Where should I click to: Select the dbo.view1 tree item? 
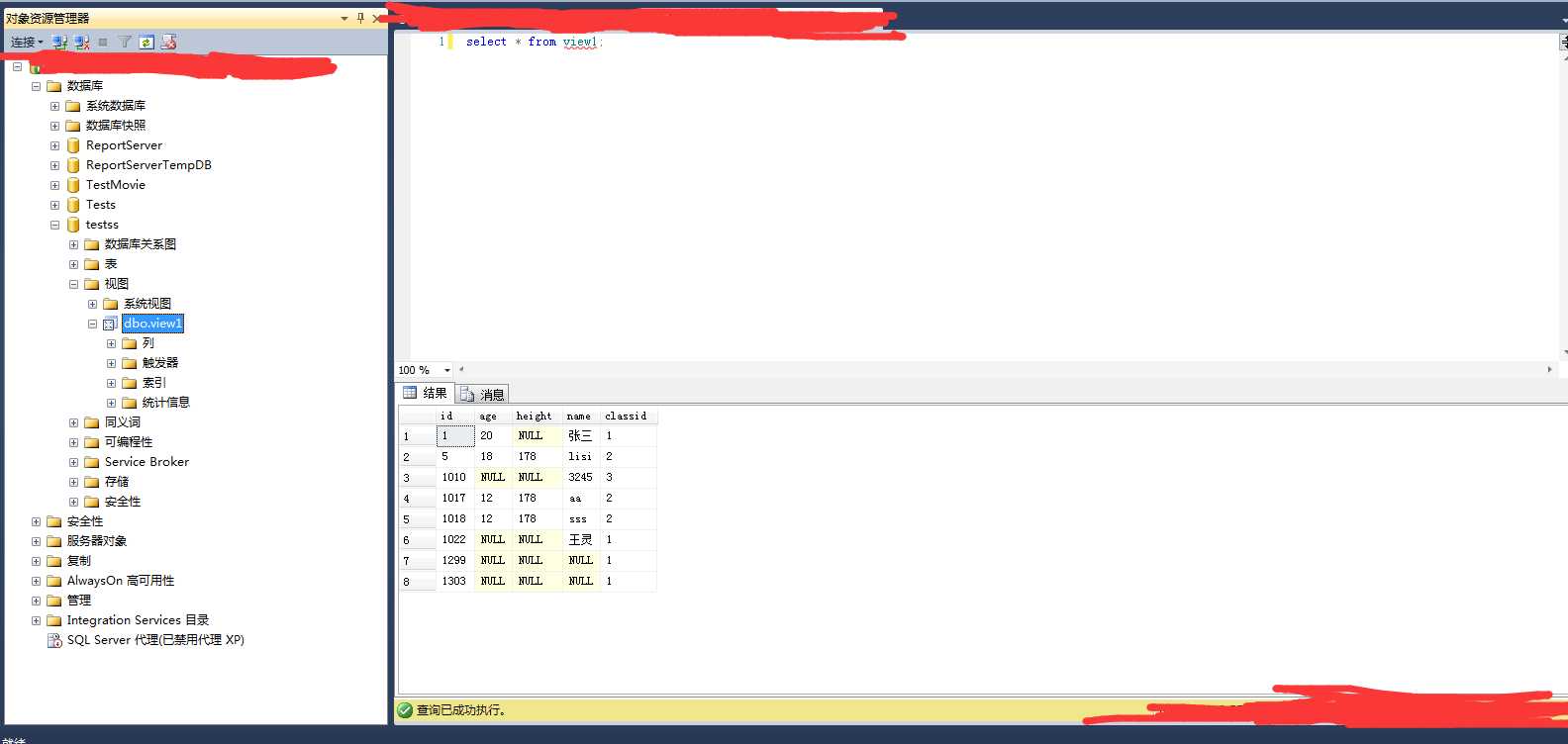(153, 324)
